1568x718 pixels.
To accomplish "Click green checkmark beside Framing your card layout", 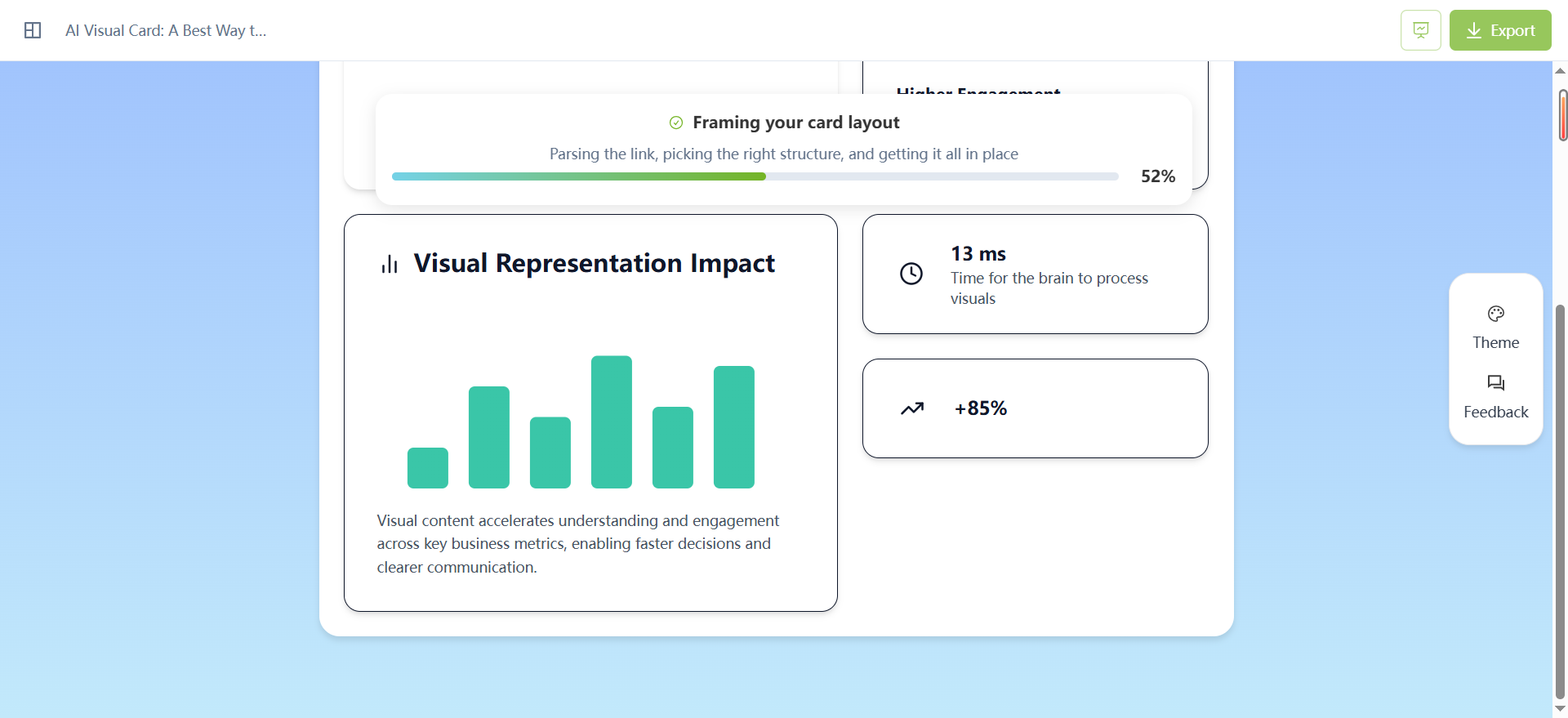I will (676, 123).
